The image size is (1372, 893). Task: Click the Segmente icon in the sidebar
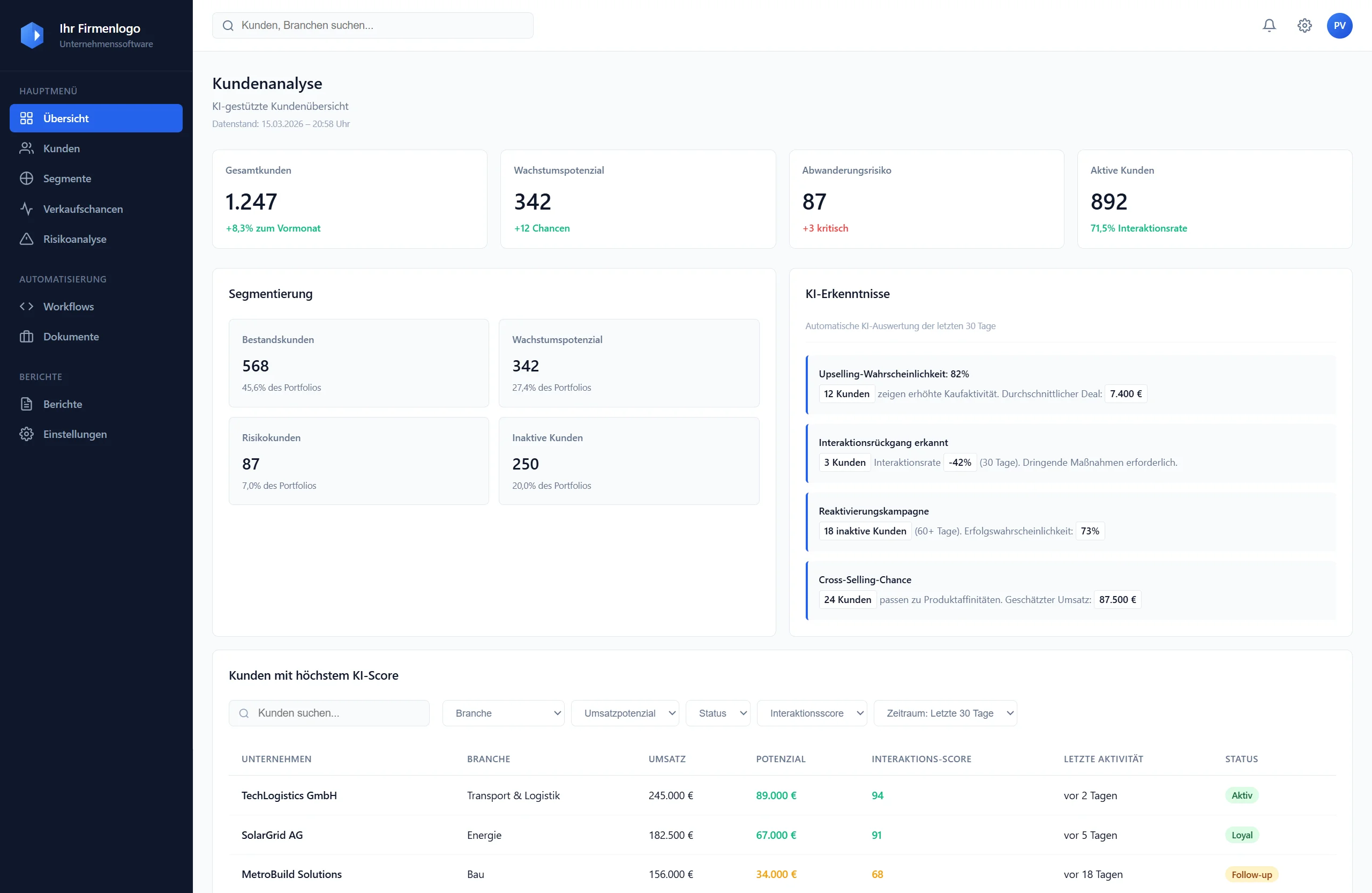(x=27, y=178)
